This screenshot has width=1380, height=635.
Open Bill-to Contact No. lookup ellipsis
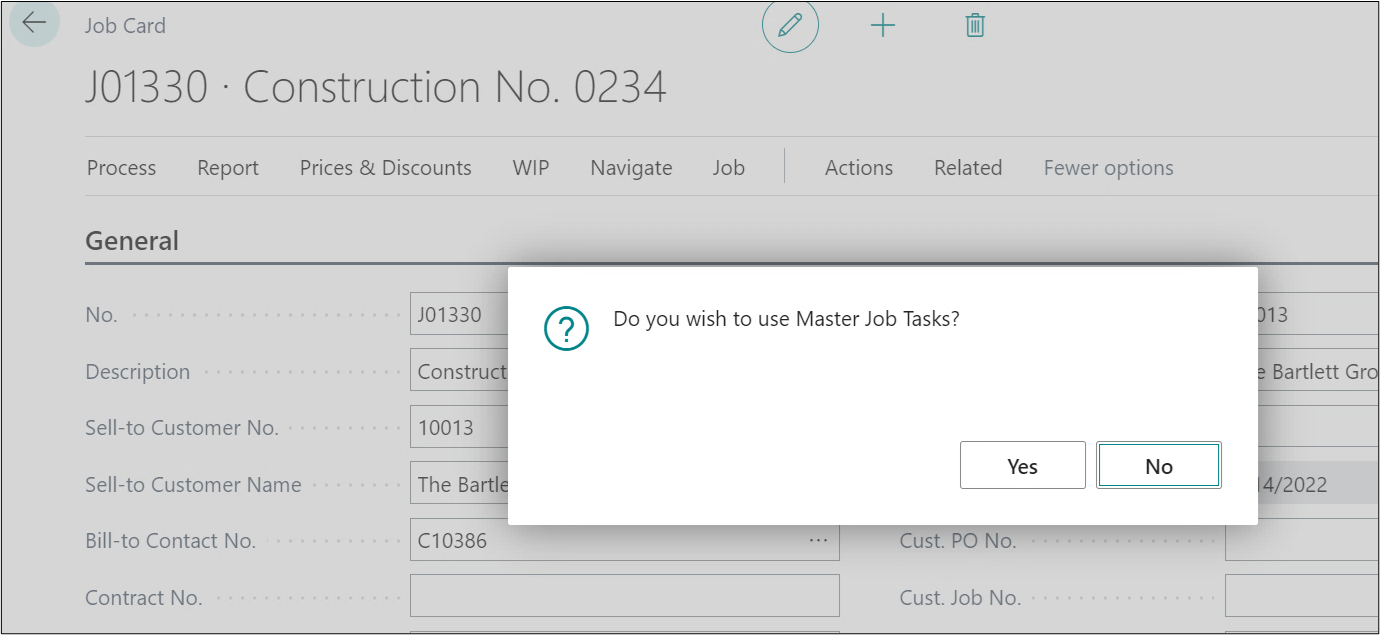point(818,541)
